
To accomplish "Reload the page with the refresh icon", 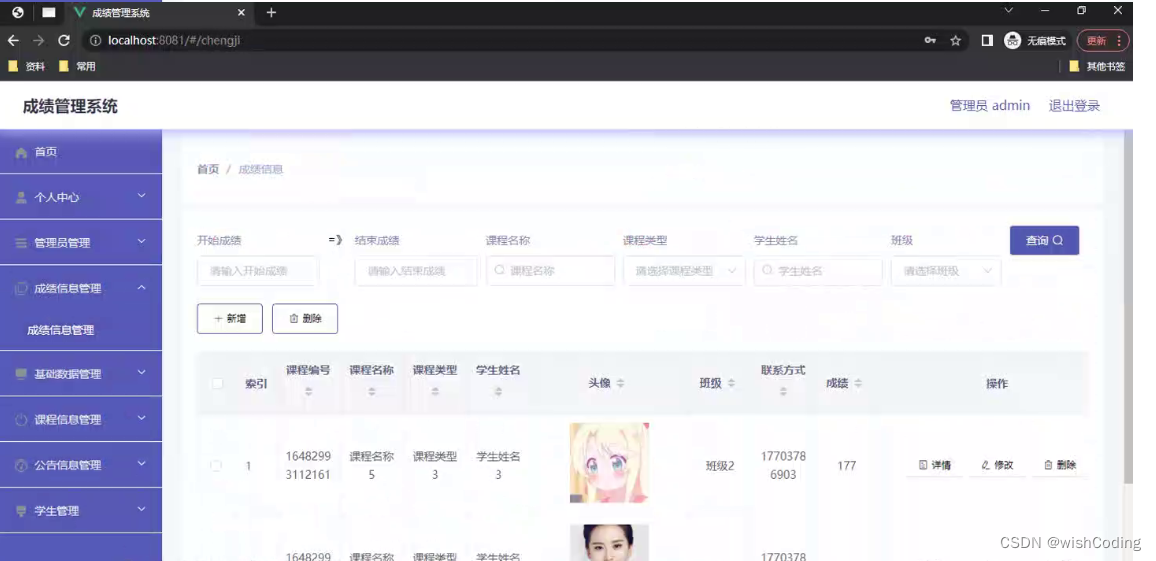I will click(64, 41).
